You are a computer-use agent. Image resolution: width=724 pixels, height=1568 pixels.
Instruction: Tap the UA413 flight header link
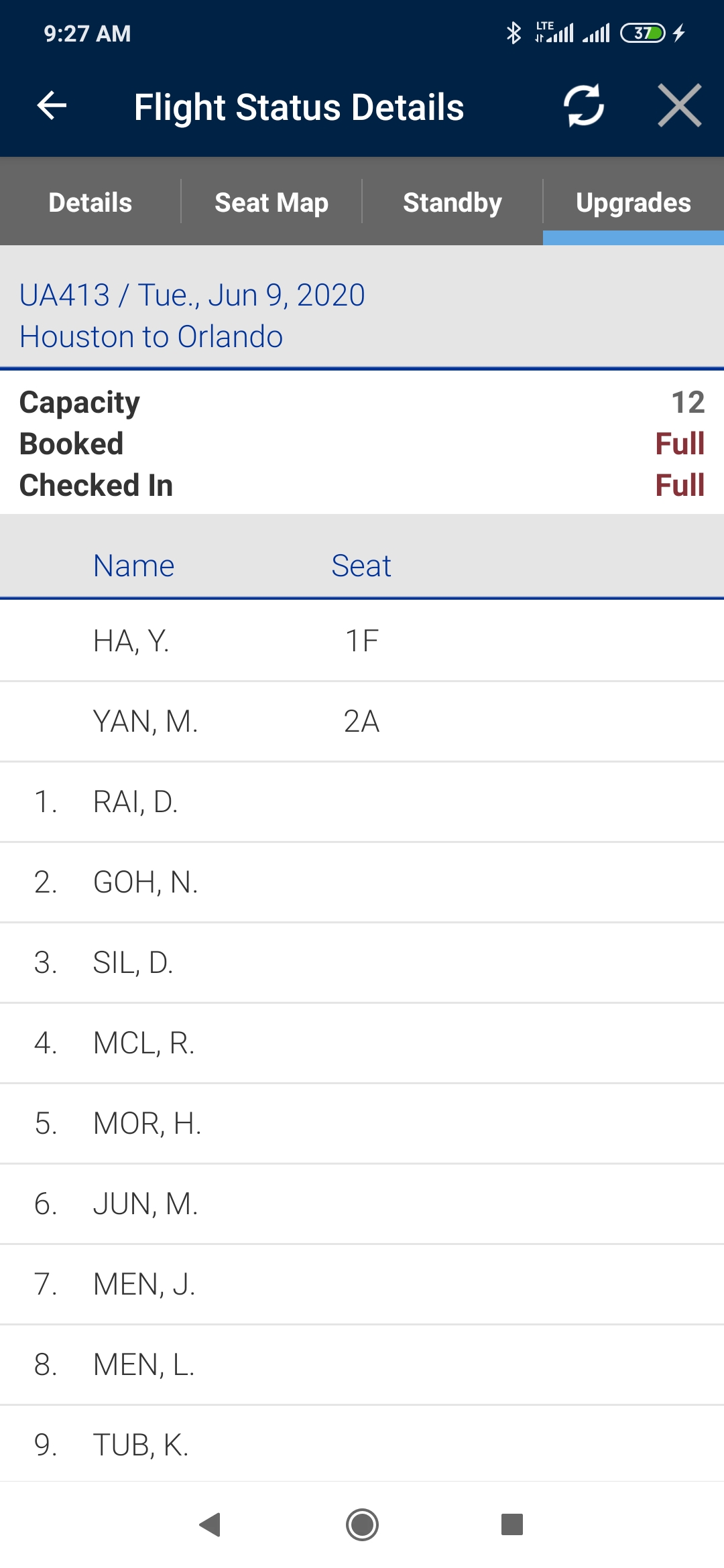(x=192, y=296)
